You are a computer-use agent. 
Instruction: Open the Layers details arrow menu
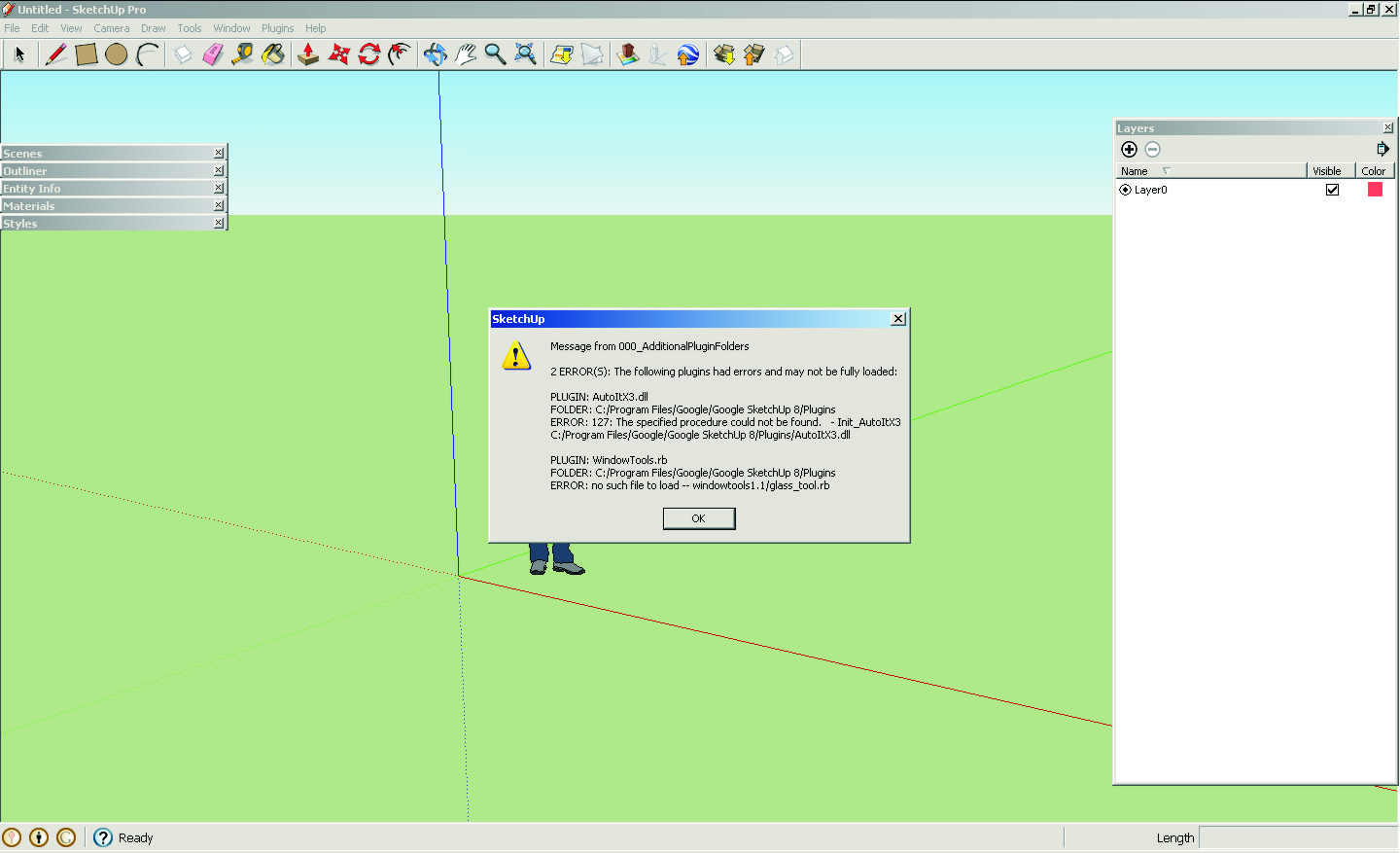click(1382, 149)
